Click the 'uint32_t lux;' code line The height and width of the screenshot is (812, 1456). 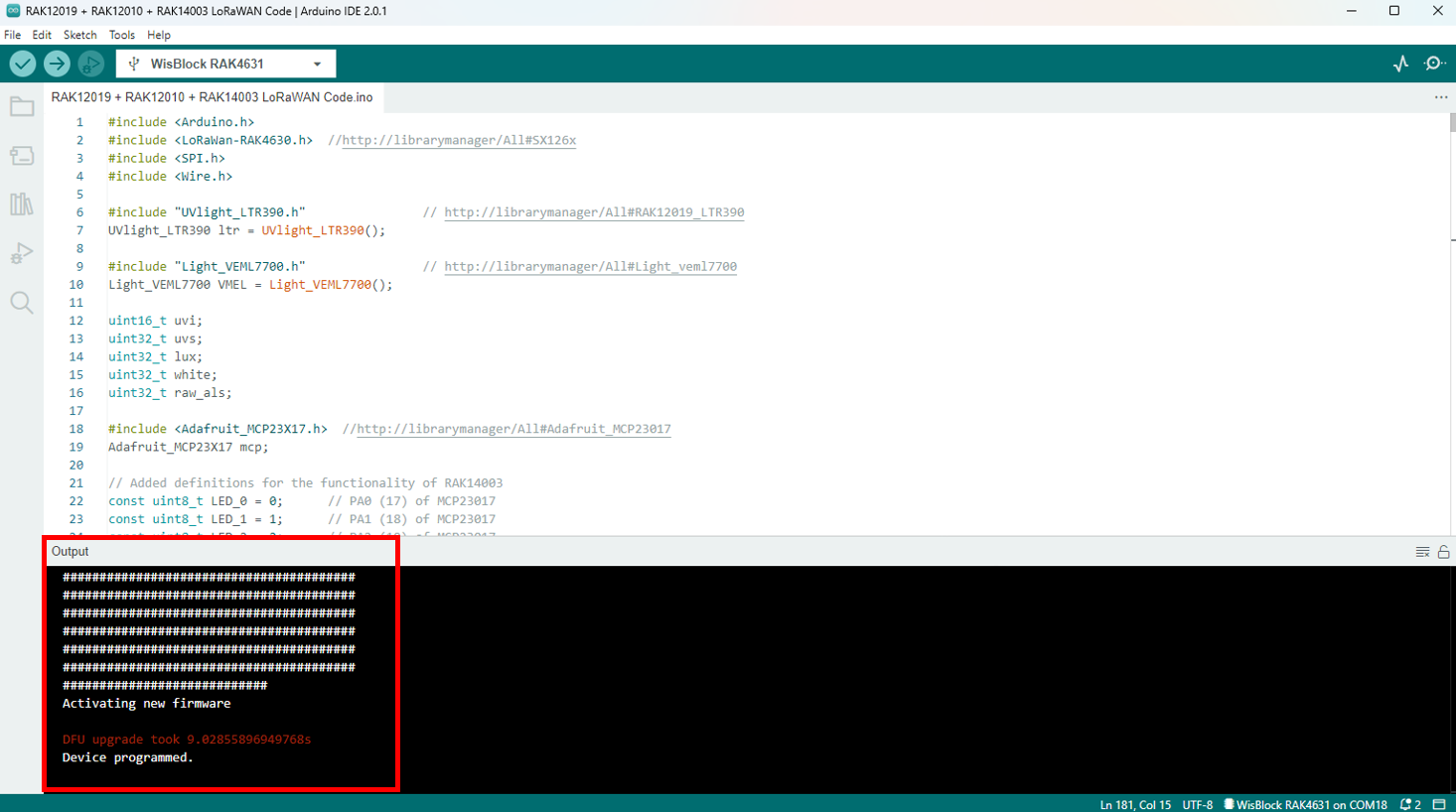(x=155, y=356)
